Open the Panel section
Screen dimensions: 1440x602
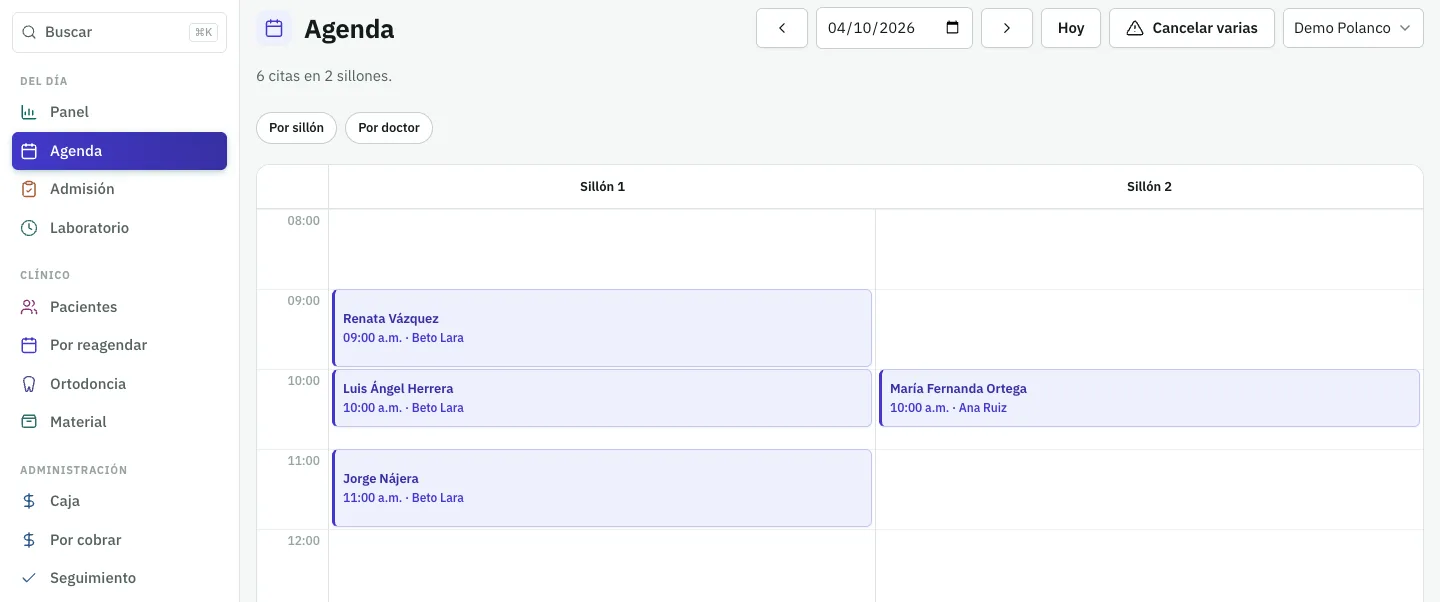pyautogui.click(x=120, y=112)
